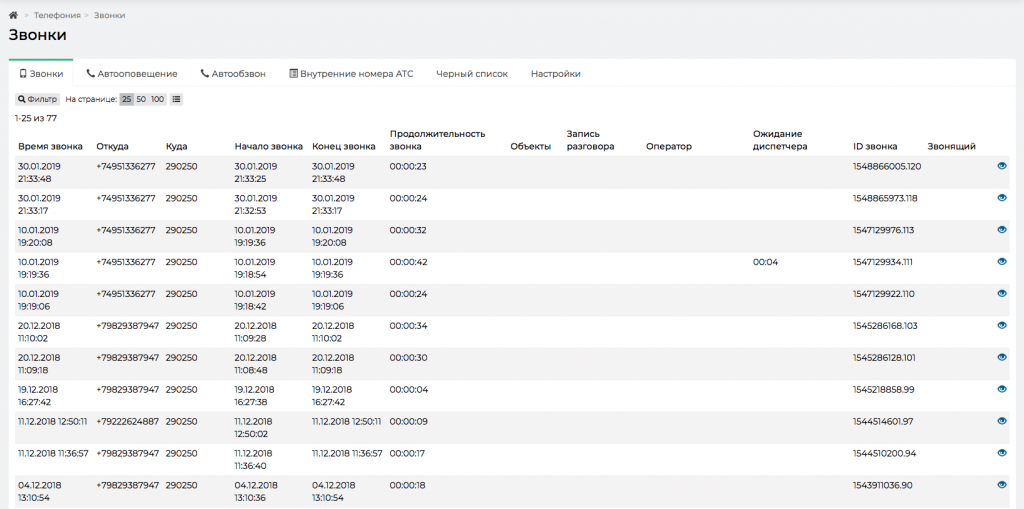Screen dimensions: 1024x509
Task: Select the call time 30.01.2019 21:33:48 cell
Action: (39, 172)
